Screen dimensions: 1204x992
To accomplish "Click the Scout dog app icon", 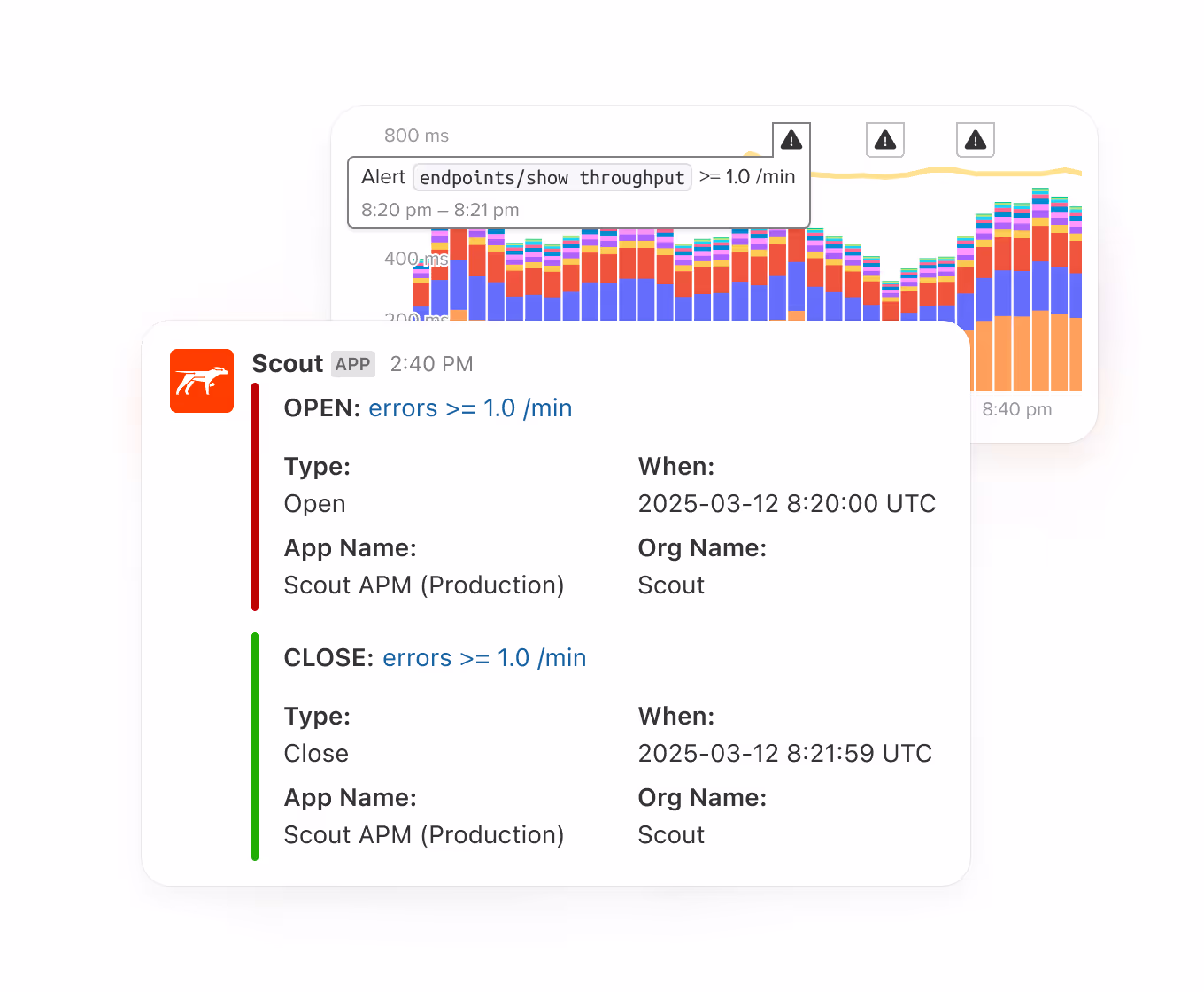I will tap(201, 381).
